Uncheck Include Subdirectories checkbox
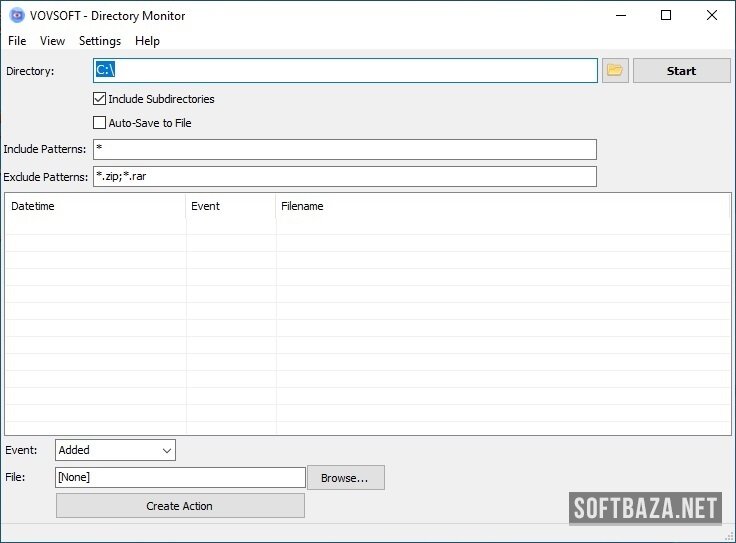Screen dimensions: 736x543 point(100,99)
